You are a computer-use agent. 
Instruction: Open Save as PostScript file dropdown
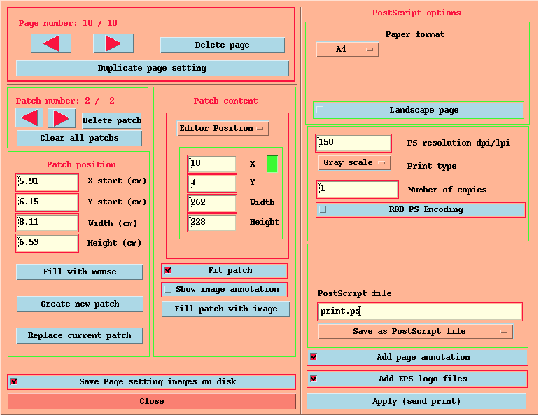(416, 332)
